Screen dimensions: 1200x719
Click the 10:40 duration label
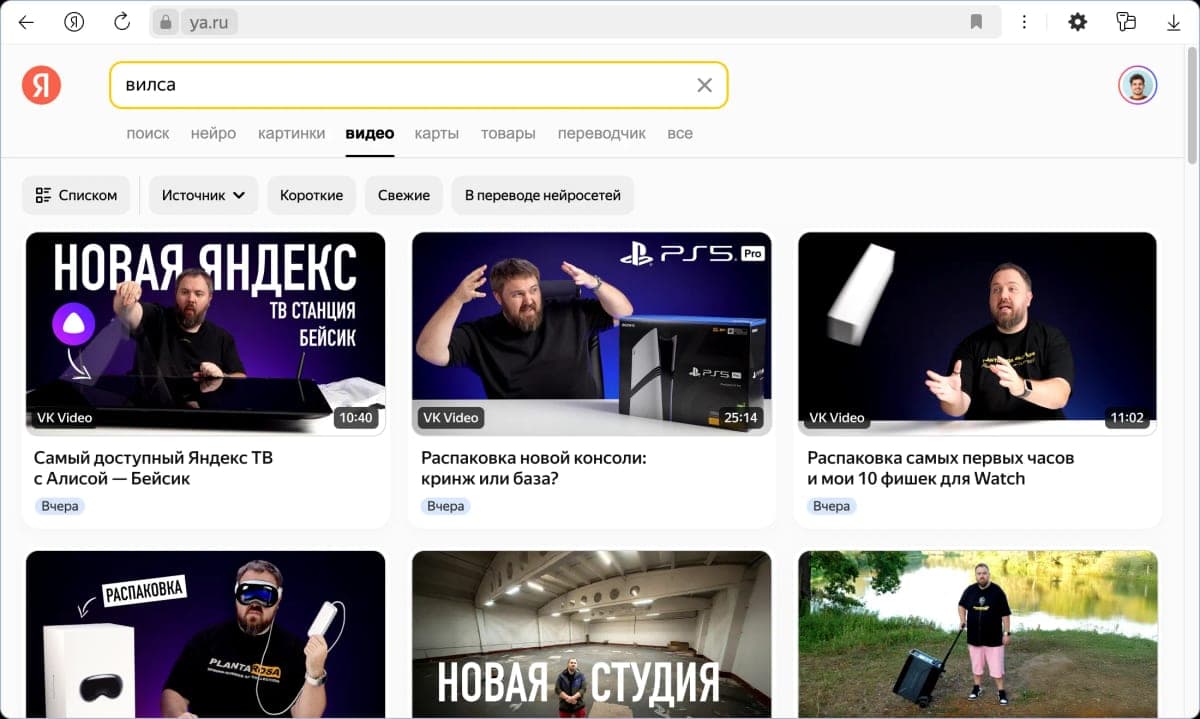click(356, 417)
